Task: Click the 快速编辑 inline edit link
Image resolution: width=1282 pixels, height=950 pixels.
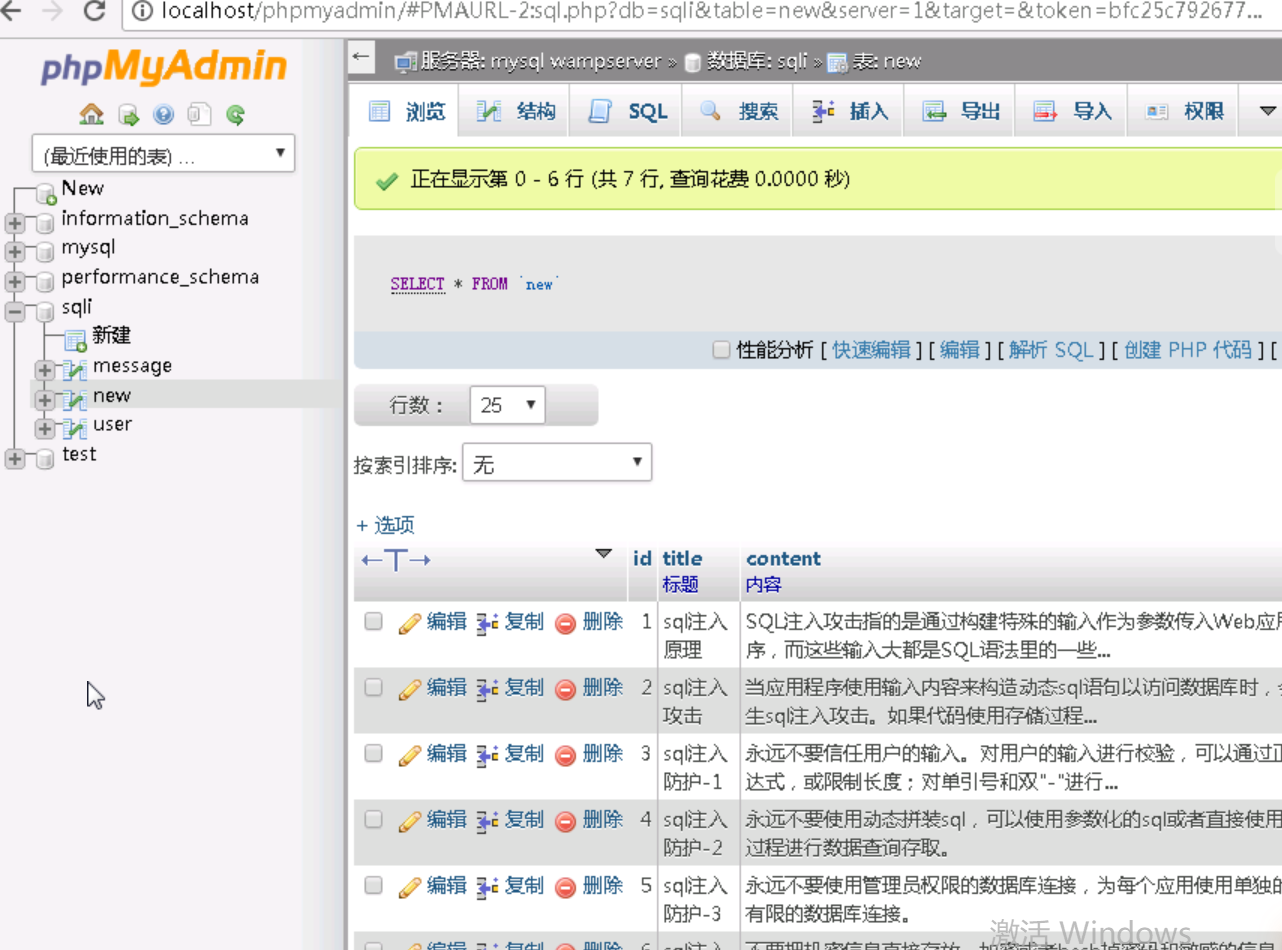Action: [871, 350]
